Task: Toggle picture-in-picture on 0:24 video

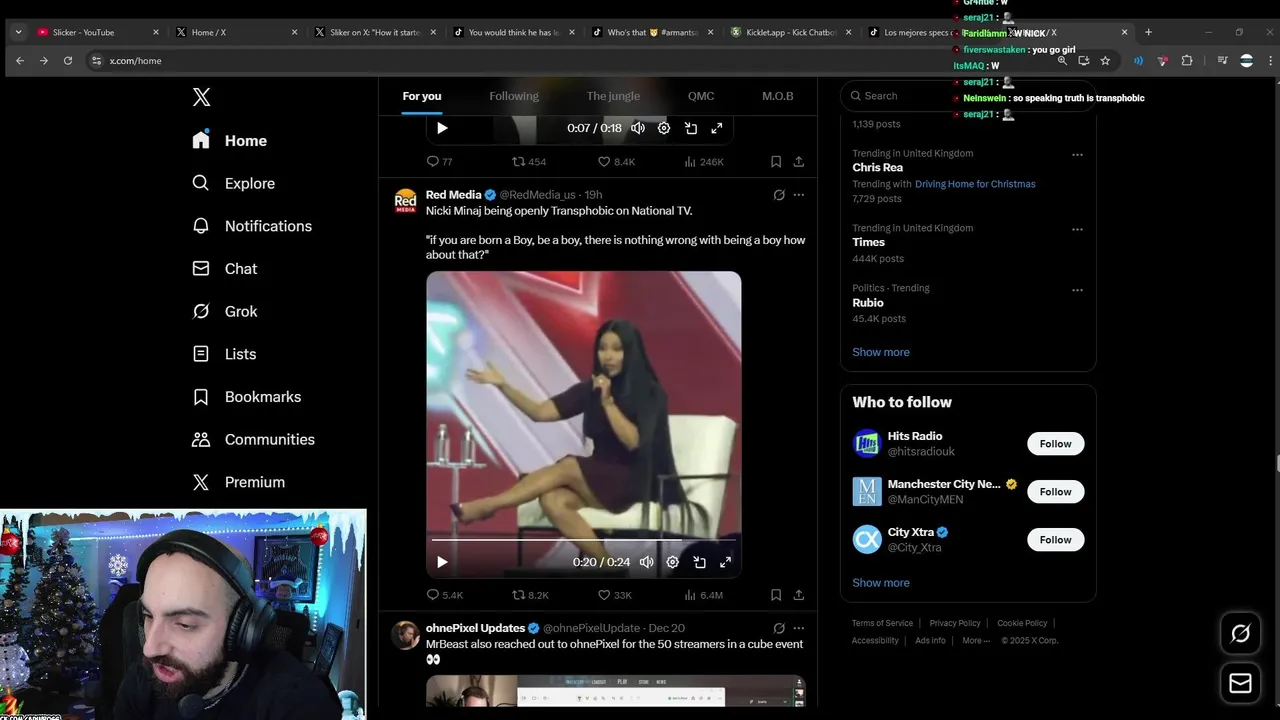Action: pos(699,562)
